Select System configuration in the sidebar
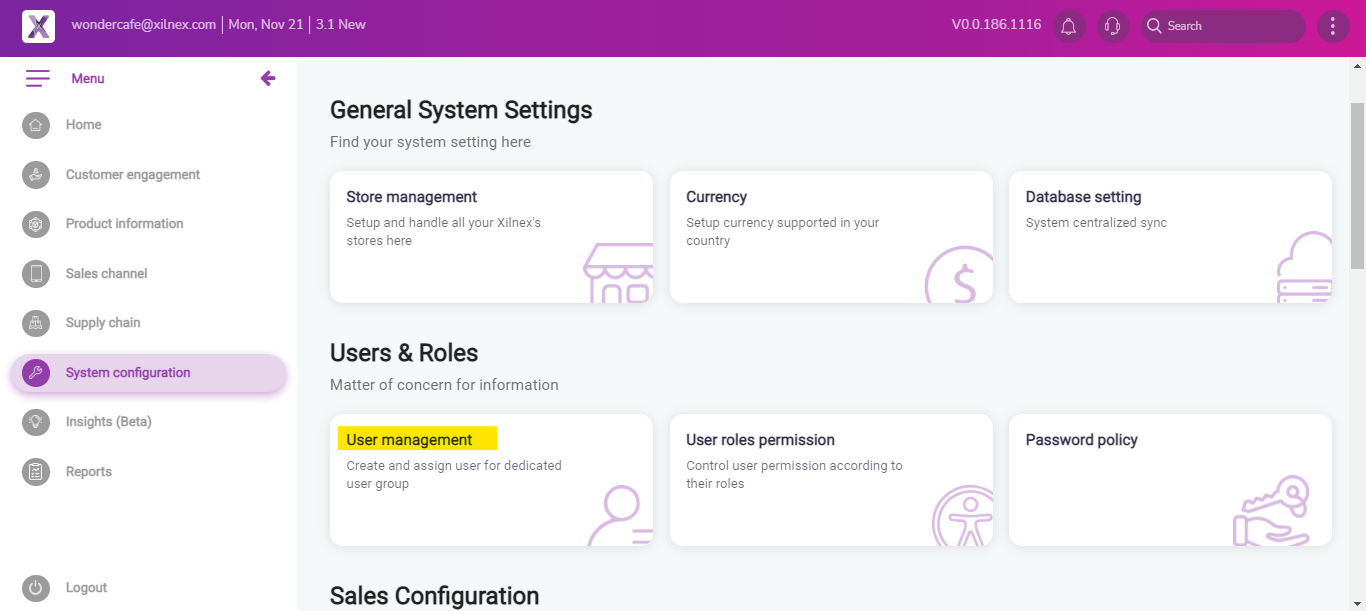This screenshot has height=611, width=1366. click(x=128, y=373)
